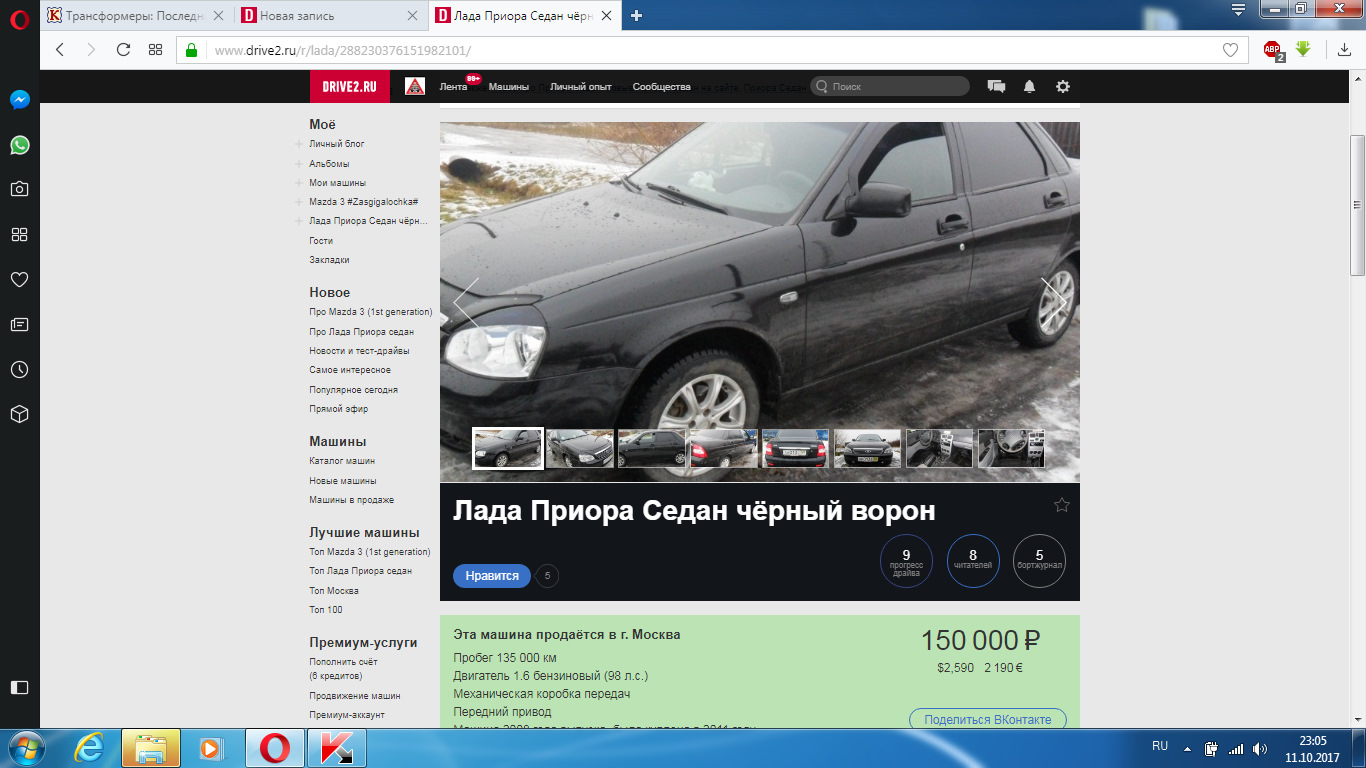1366x768 pixels.
Task: Open bookmarks heart in the Opera sidebar
Action: pos(19,279)
